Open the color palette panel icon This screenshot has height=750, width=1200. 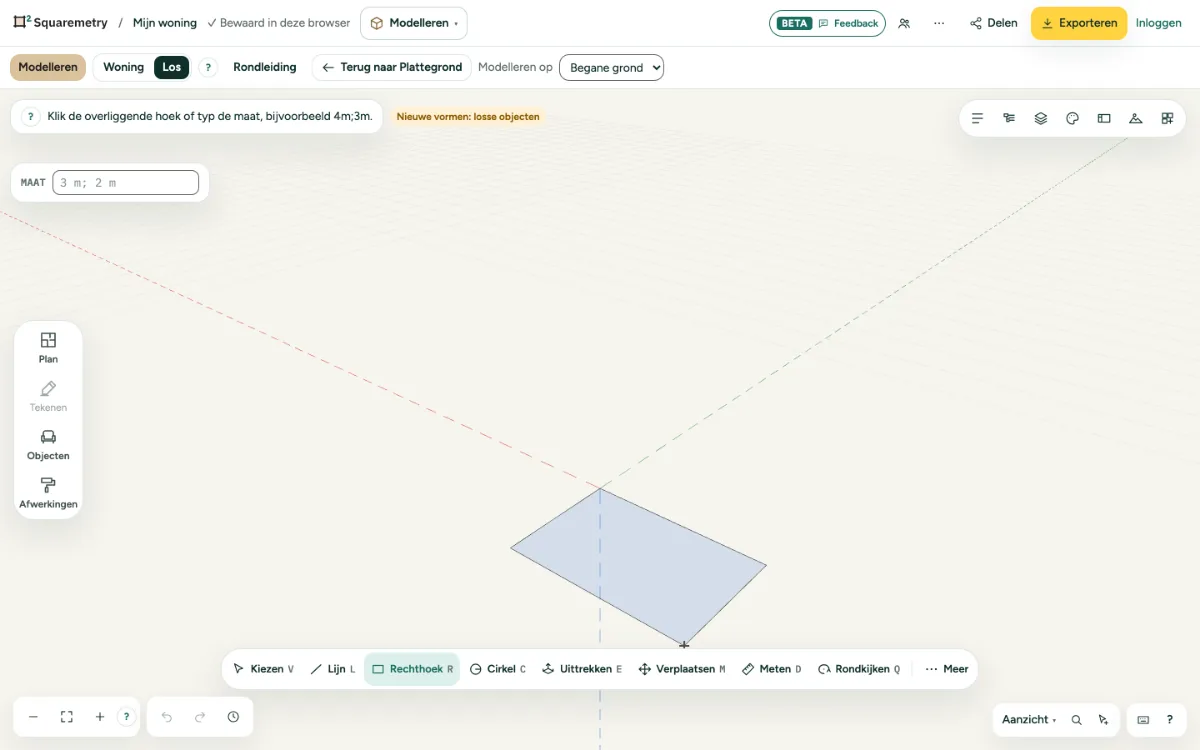point(1072,118)
